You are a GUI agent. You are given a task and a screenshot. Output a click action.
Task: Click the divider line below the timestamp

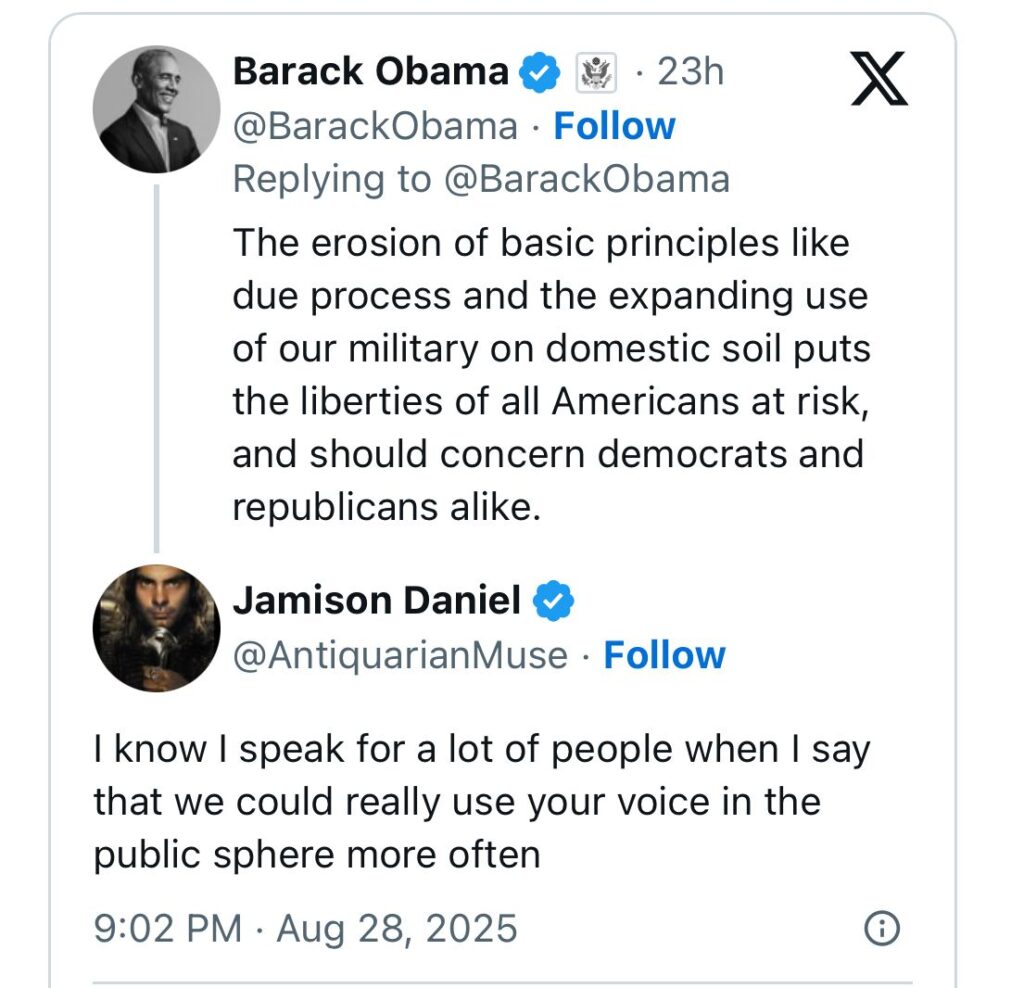pos(502,981)
